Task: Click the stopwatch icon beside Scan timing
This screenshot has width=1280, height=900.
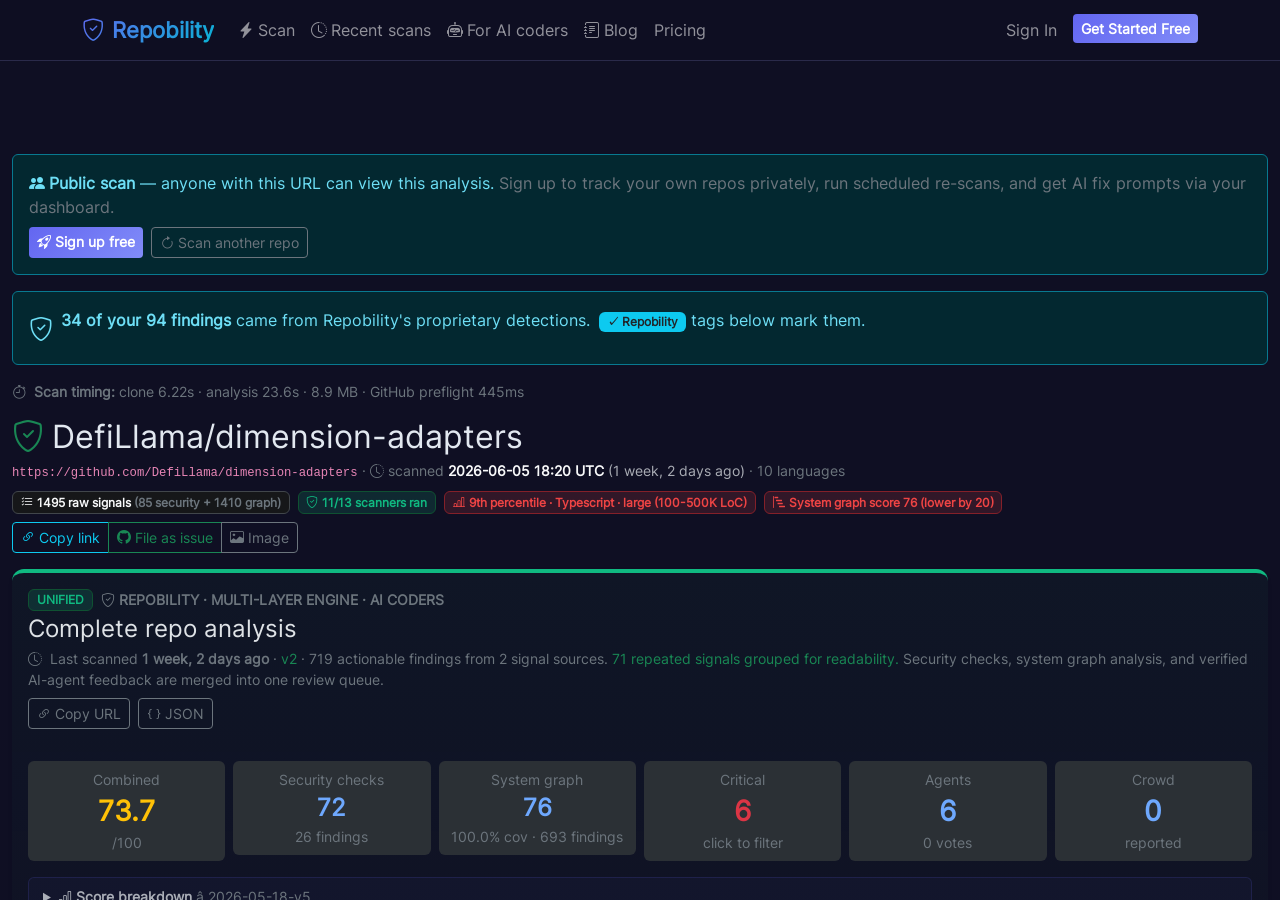Action: (x=19, y=392)
